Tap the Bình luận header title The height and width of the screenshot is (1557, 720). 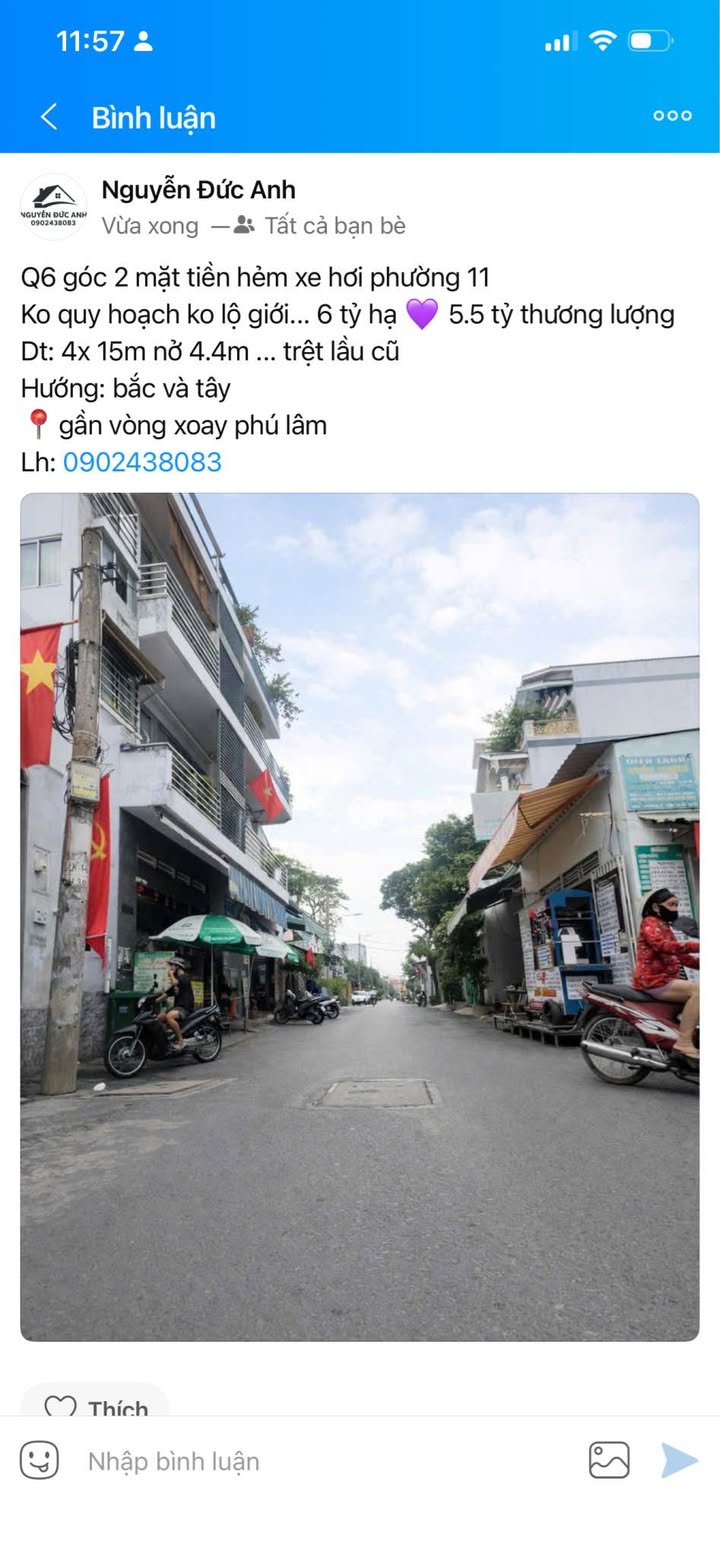click(x=154, y=117)
